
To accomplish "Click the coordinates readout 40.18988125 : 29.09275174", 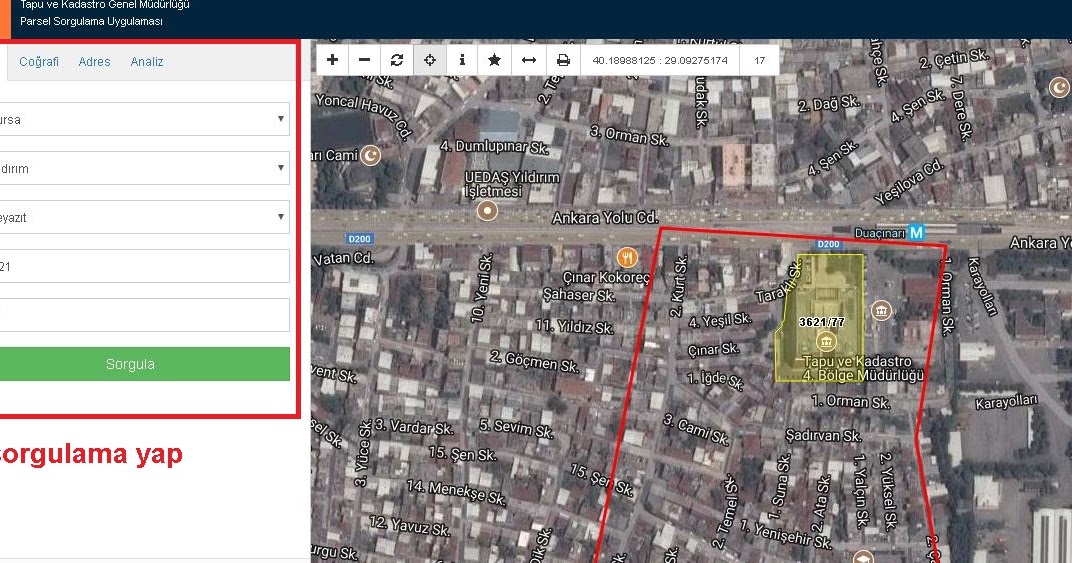I will click(x=660, y=60).
